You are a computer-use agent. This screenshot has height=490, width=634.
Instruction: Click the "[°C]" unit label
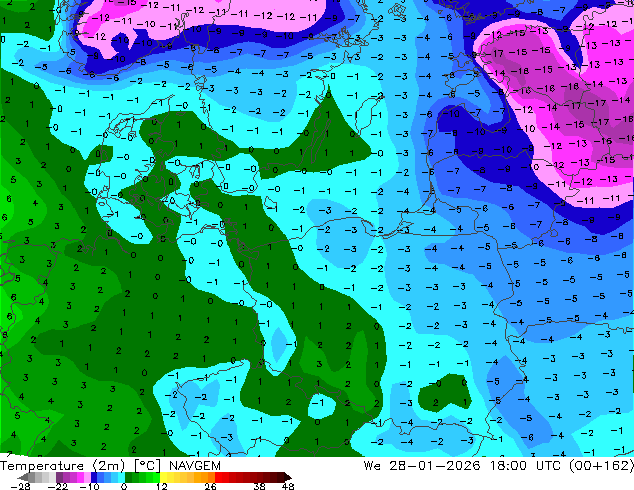point(147,466)
